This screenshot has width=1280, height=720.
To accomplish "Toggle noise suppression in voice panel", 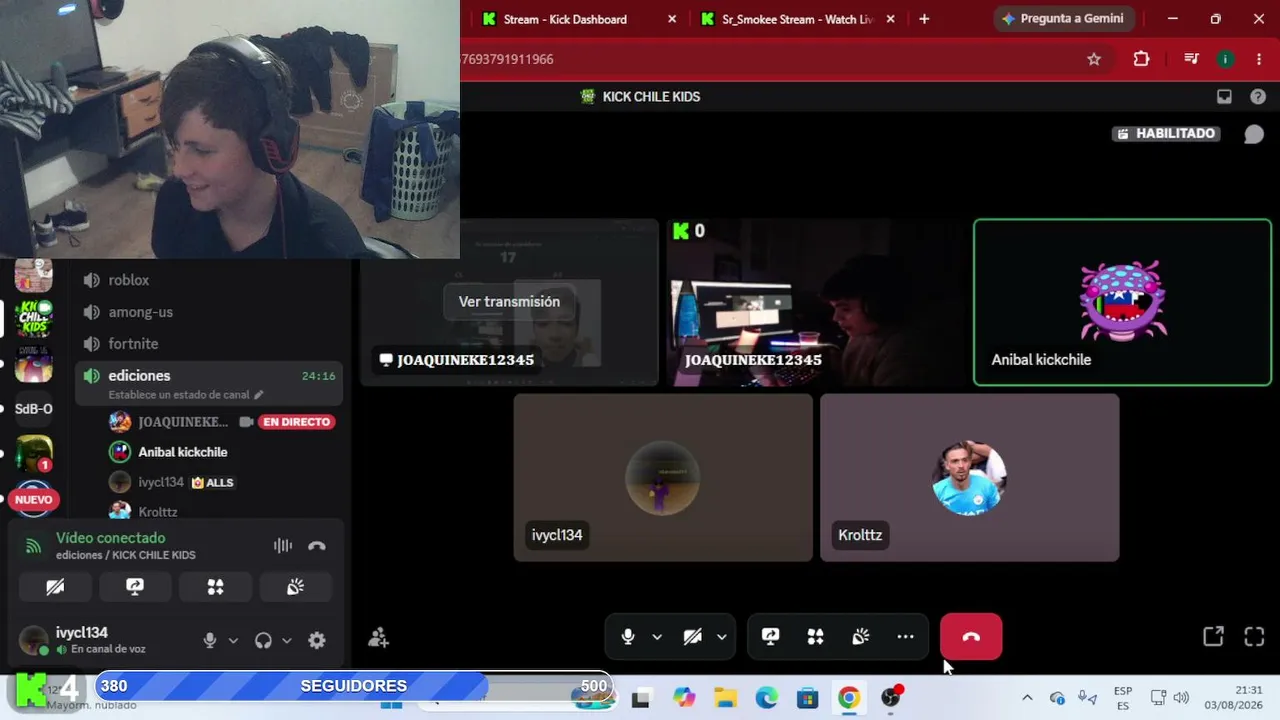I will pyautogui.click(x=283, y=546).
